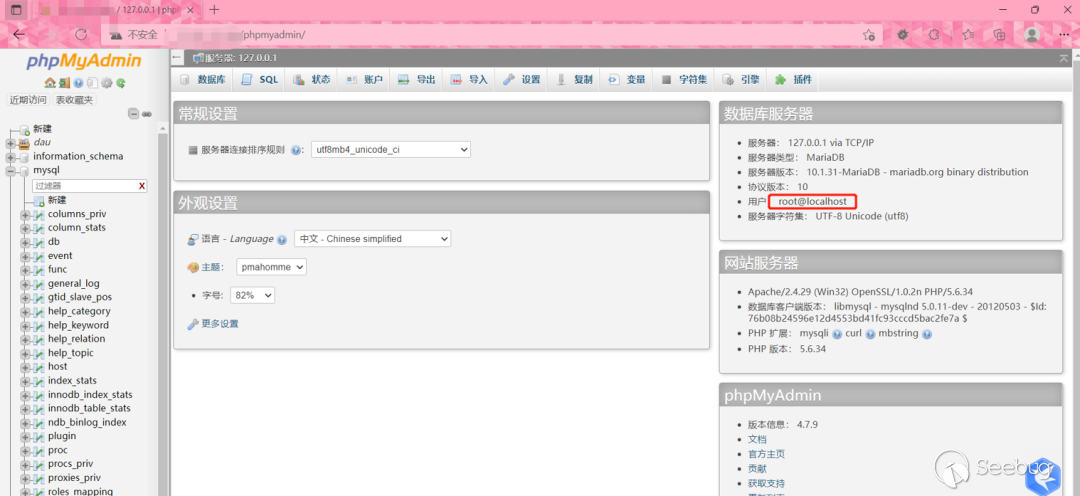Viewport: 1080px width, 496px height.
Task: Toggle browser tab actions sidebar icon
Action: [x=16, y=10]
